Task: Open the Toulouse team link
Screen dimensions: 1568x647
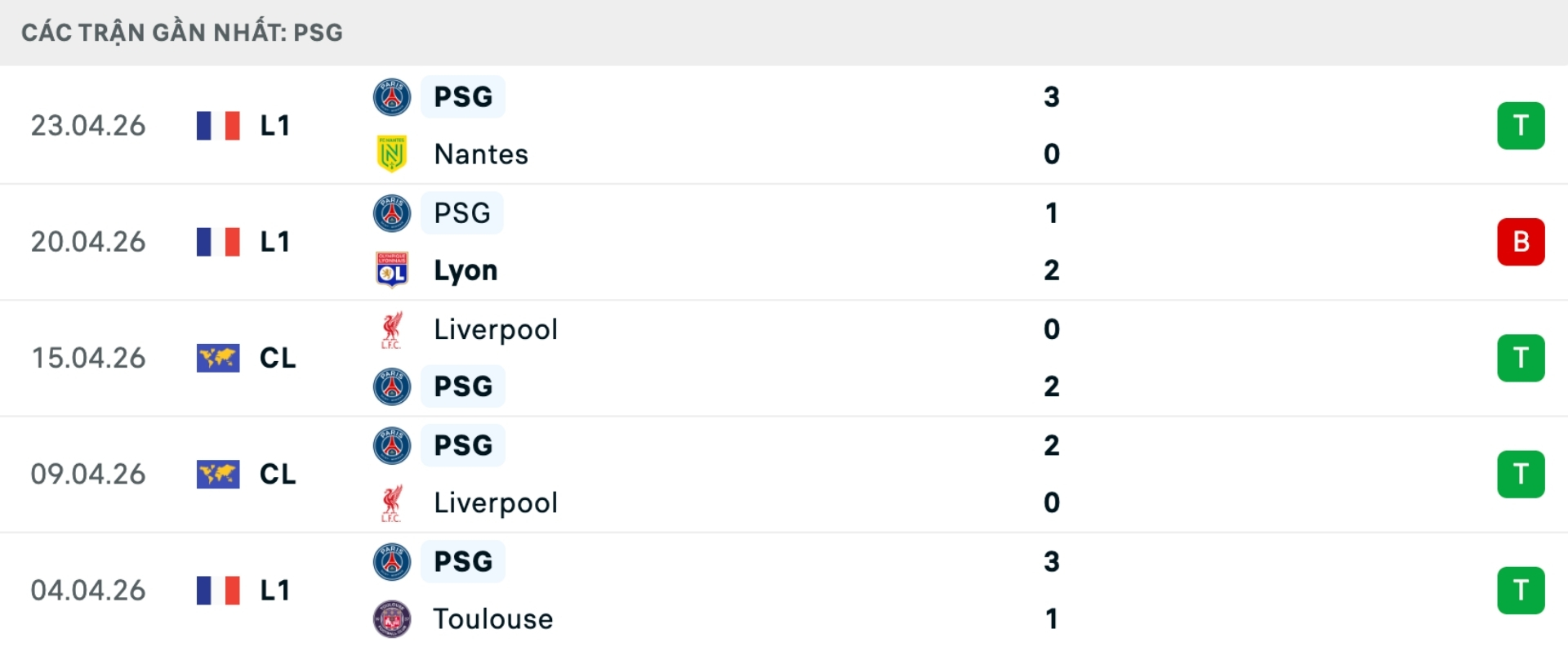Action: click(x=492, y=619)
